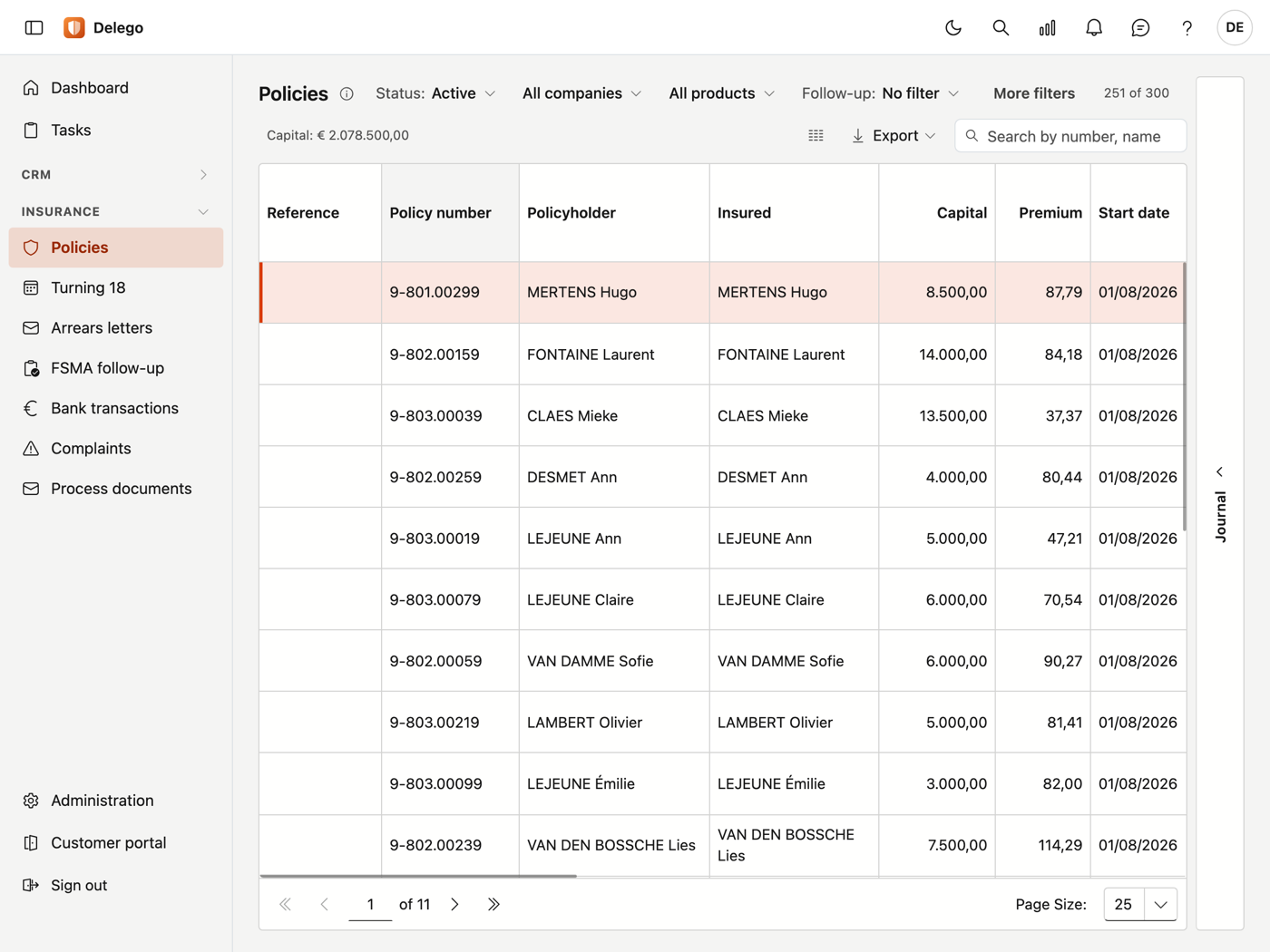This screenshot has width=1270, height=952.
Task: Jump to last page arrow
Action: click(x=493, y=904)
